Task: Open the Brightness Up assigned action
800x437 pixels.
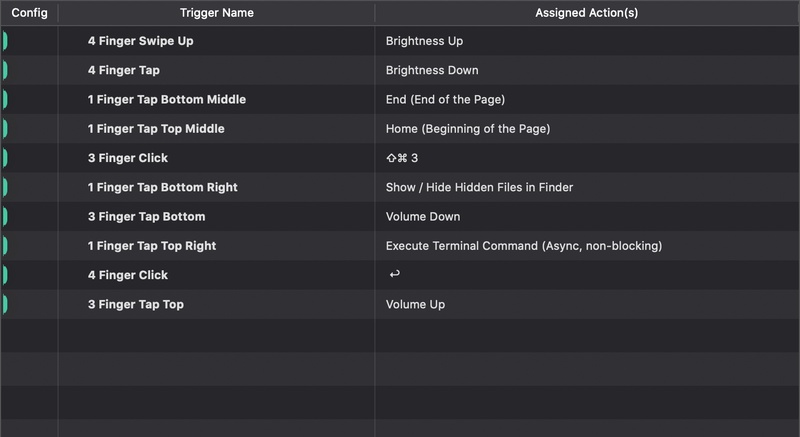Action: [x=424, y=41]
